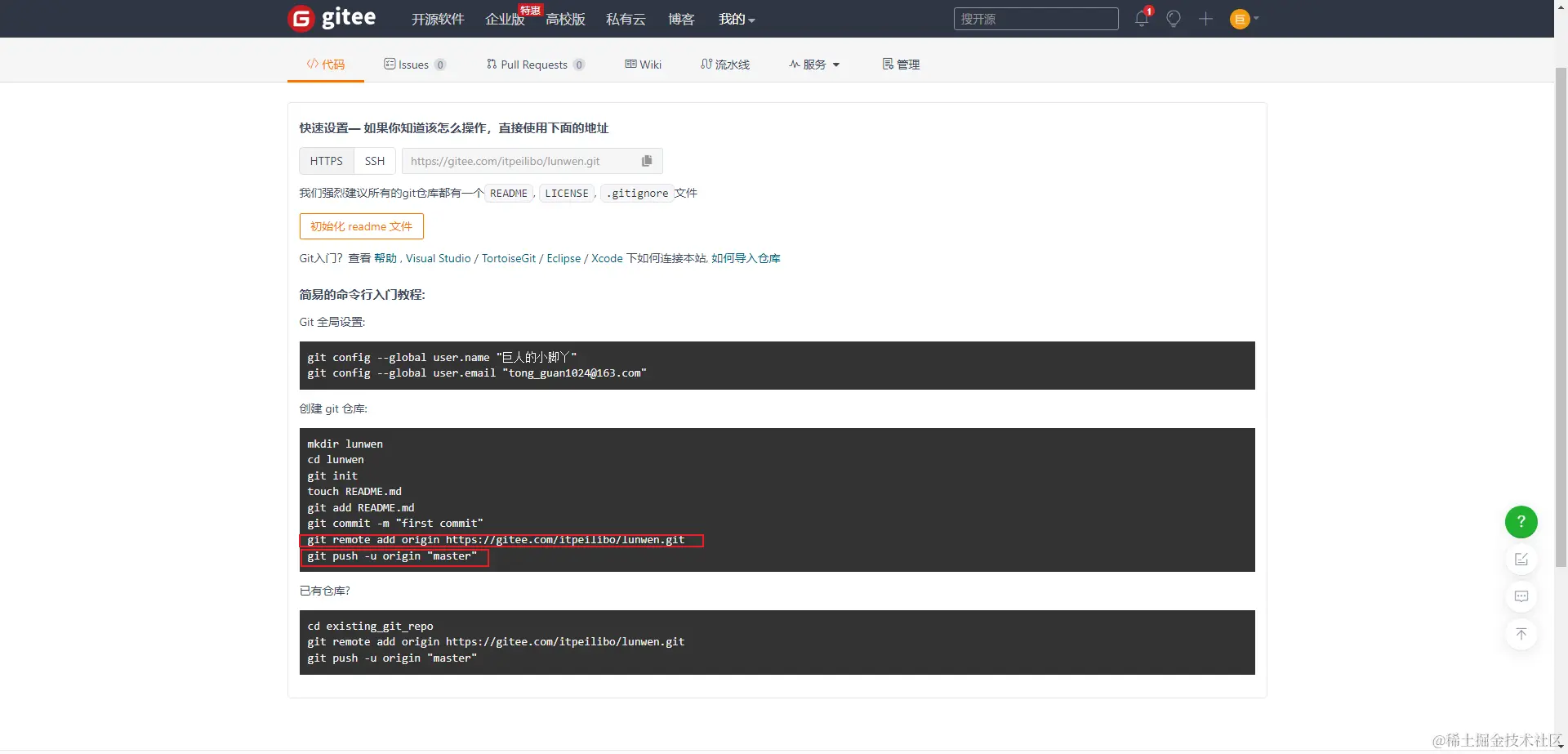
Task: Click the feedback edit icon on the right
Action: [x=1521, y=559]
